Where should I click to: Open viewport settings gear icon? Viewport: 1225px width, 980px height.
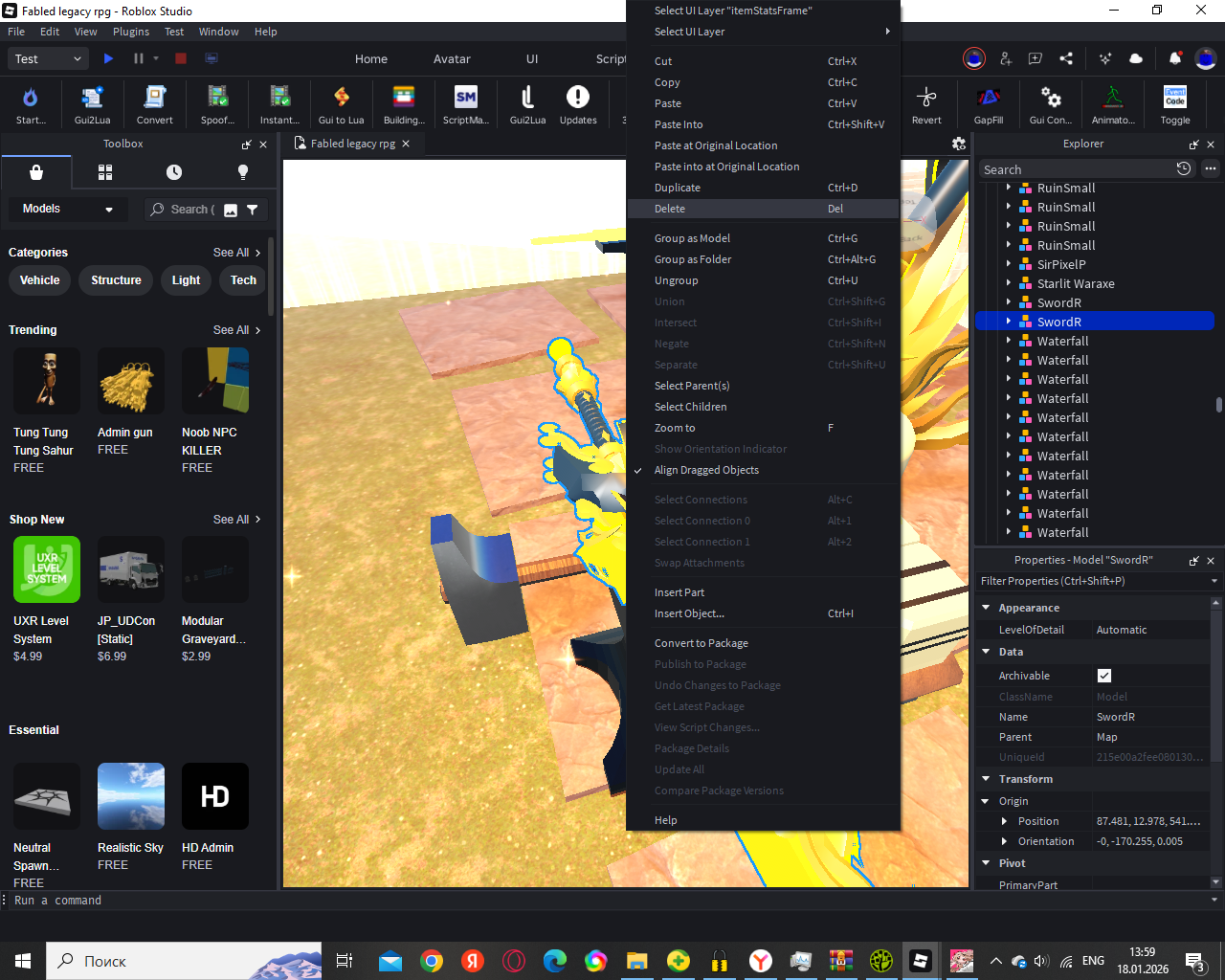pyautogui.click(x=959, y=144)
